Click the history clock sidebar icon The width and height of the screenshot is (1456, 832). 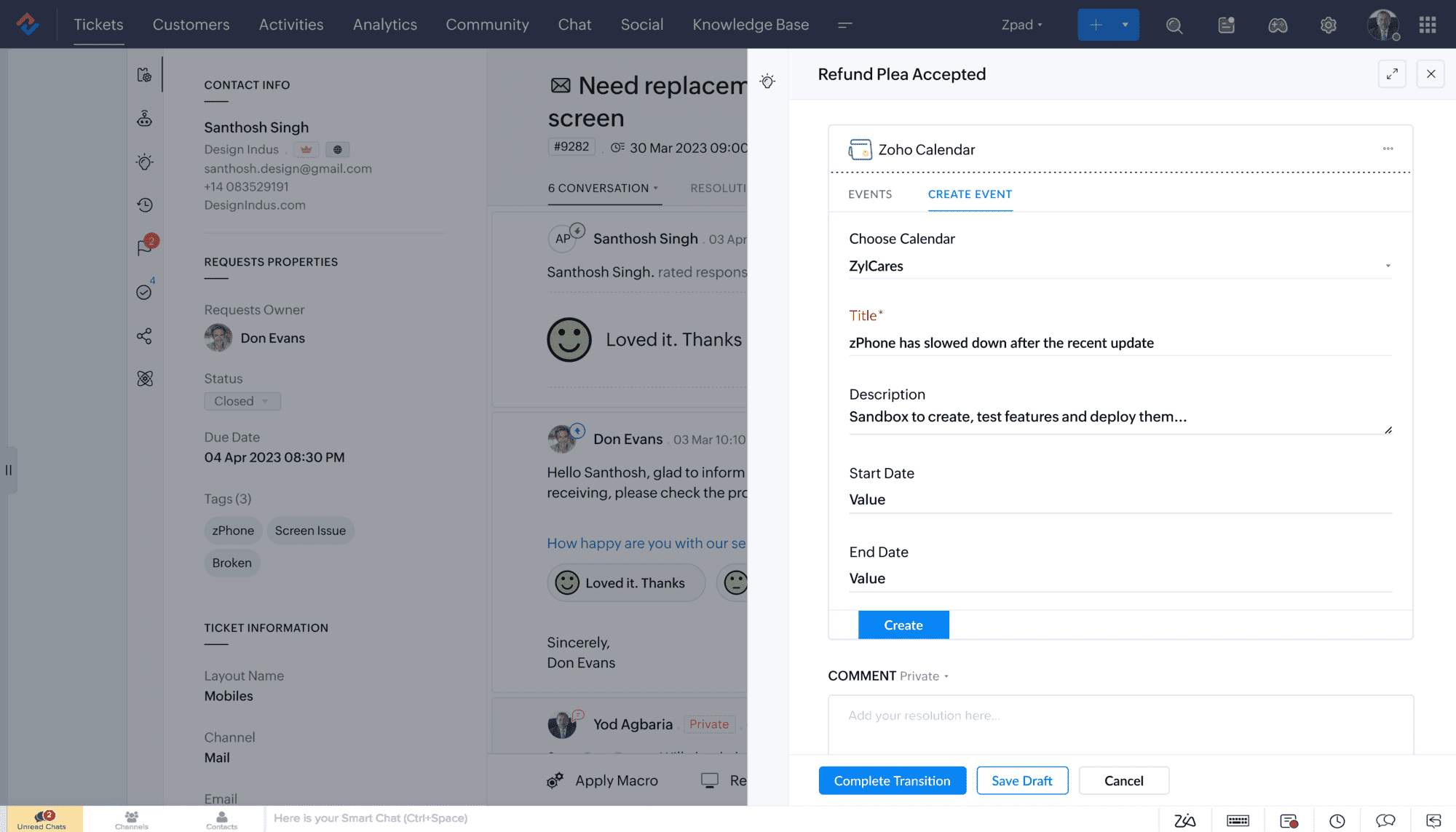click(145, 205)
